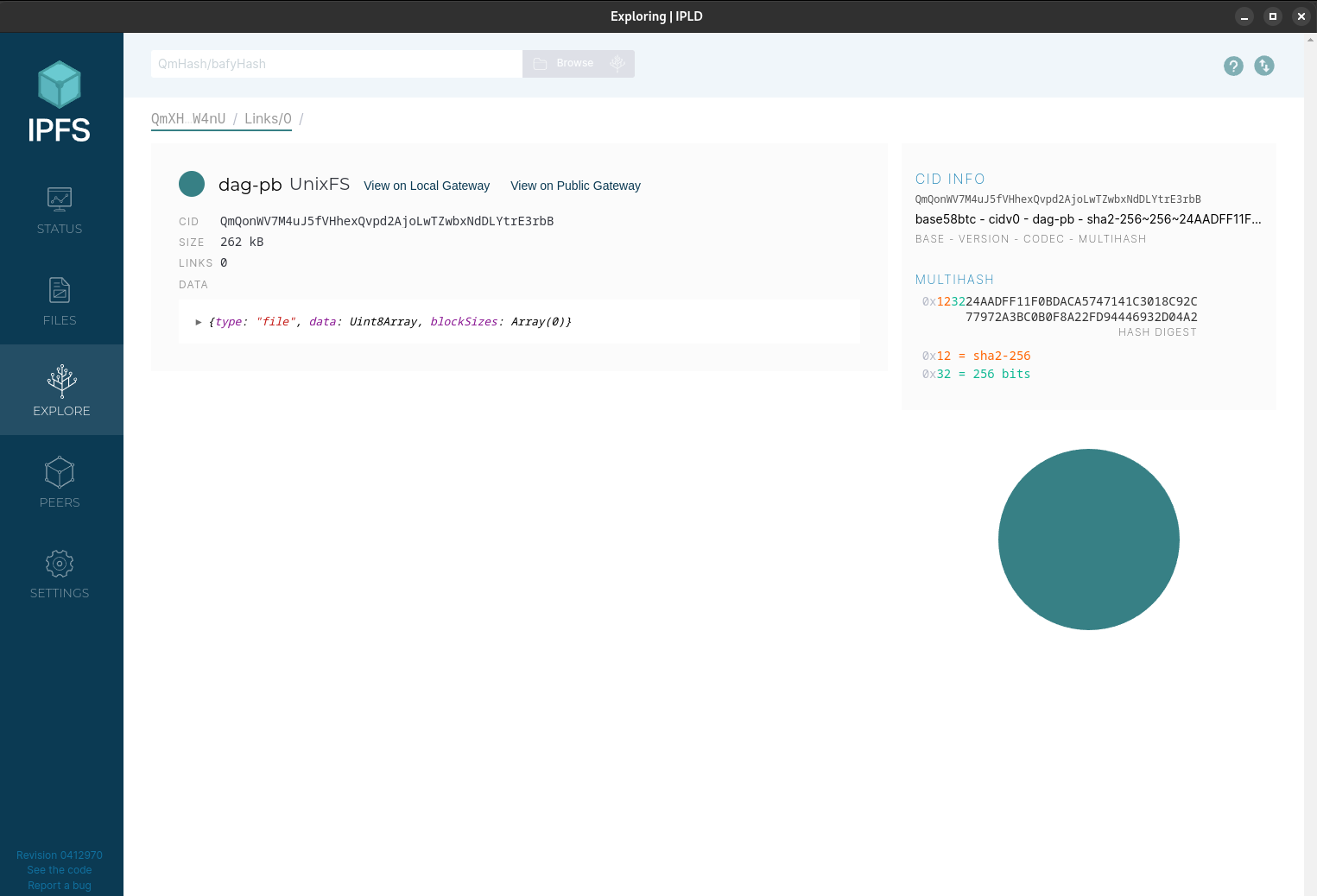This screenshot has height=896, width=1317.
Task: Click the links count value 0
Action: [224, 262]
